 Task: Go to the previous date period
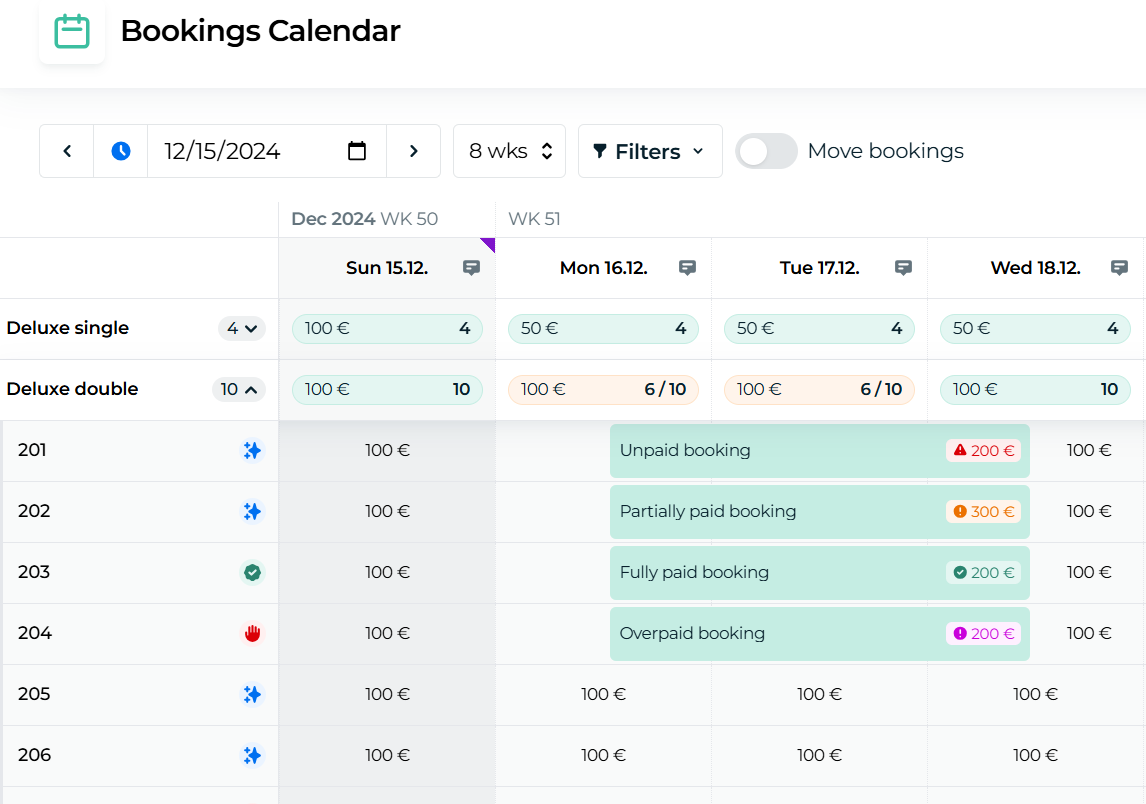[x=67, y=151]
